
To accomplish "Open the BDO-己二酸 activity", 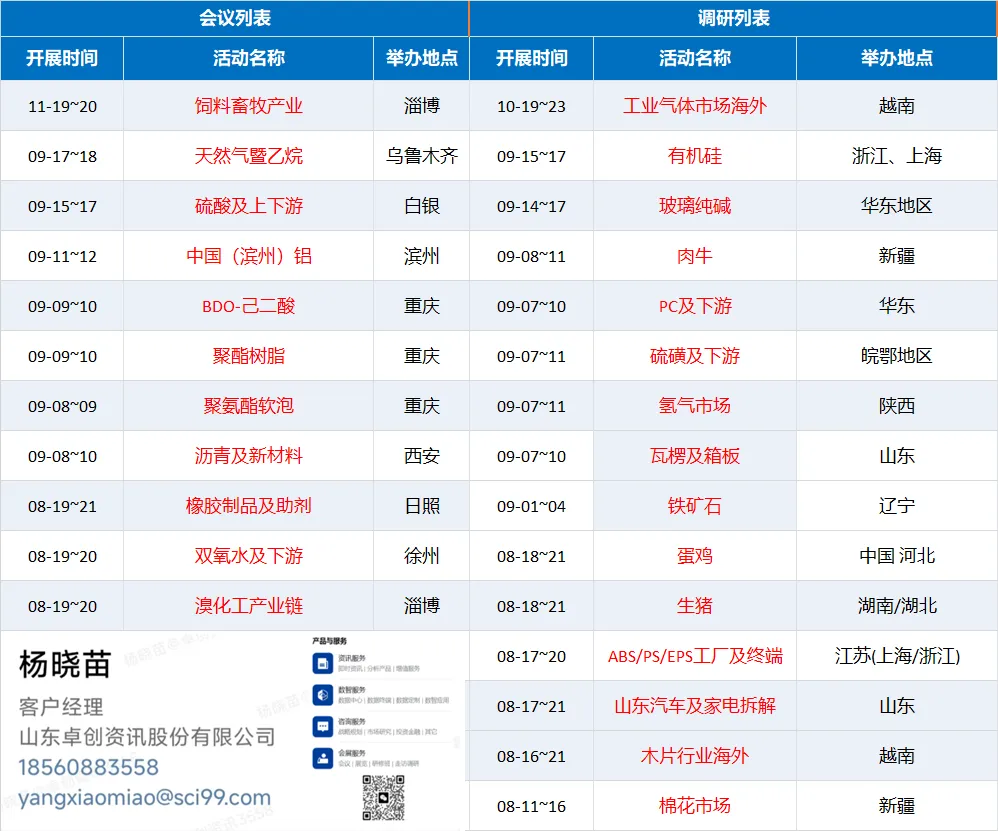I will coord(248,306).
